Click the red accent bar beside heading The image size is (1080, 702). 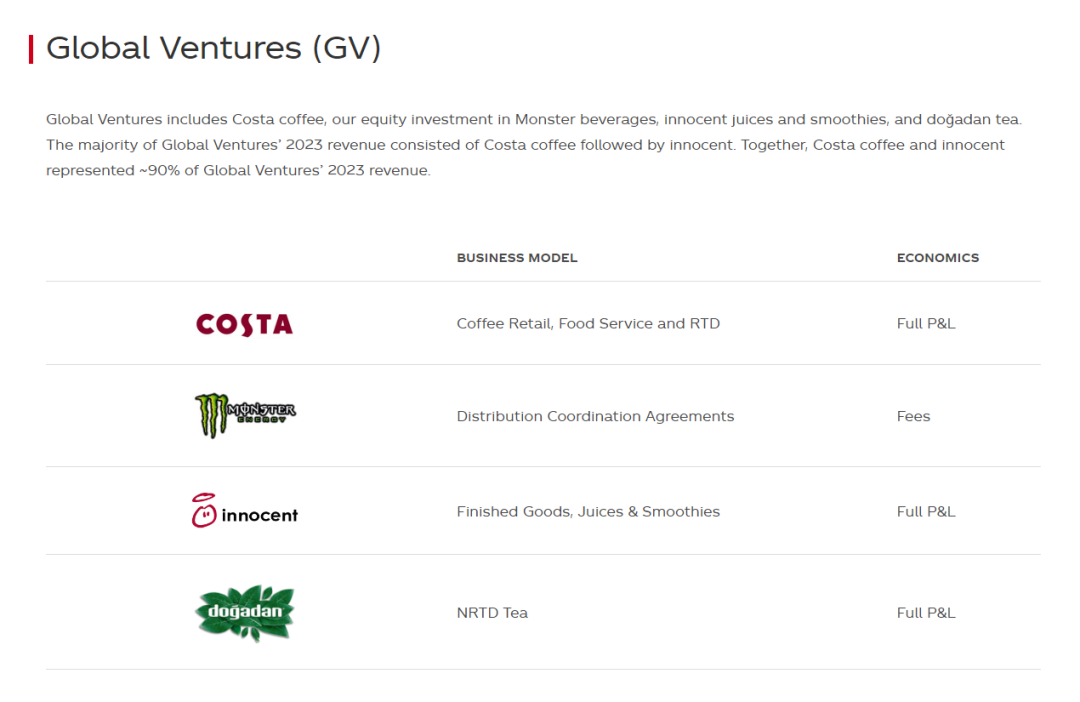[x=31, y=49]
